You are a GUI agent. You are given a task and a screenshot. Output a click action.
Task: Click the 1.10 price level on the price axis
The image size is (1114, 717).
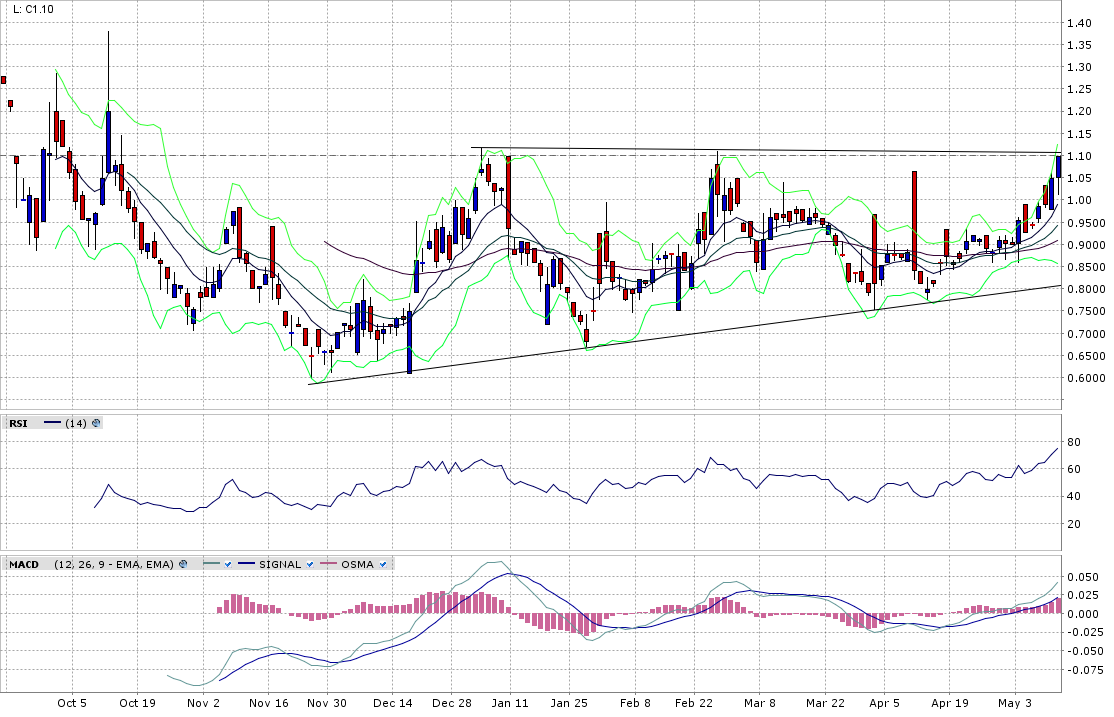[x=1078, y=157]
